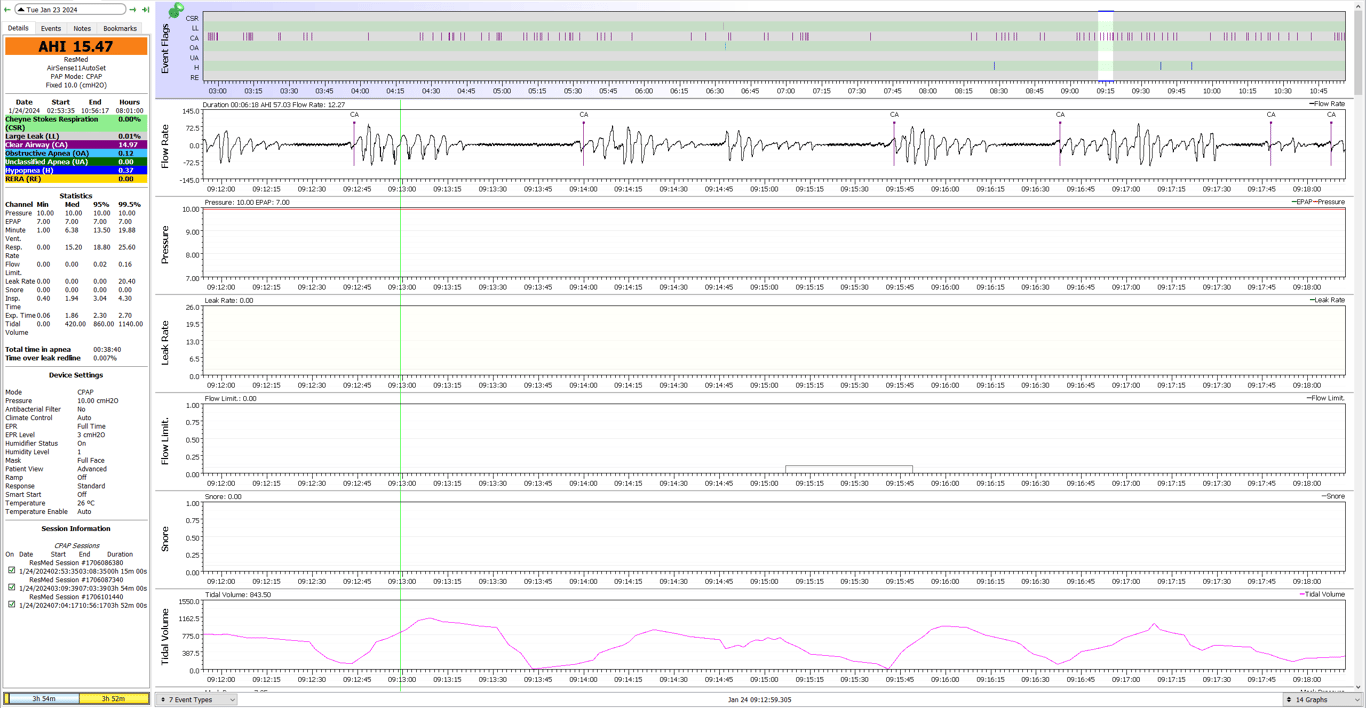The image size is (1366, 708).
Task: Open calendar via Tue Jan 23 2024 button
Action: (70, 10)
